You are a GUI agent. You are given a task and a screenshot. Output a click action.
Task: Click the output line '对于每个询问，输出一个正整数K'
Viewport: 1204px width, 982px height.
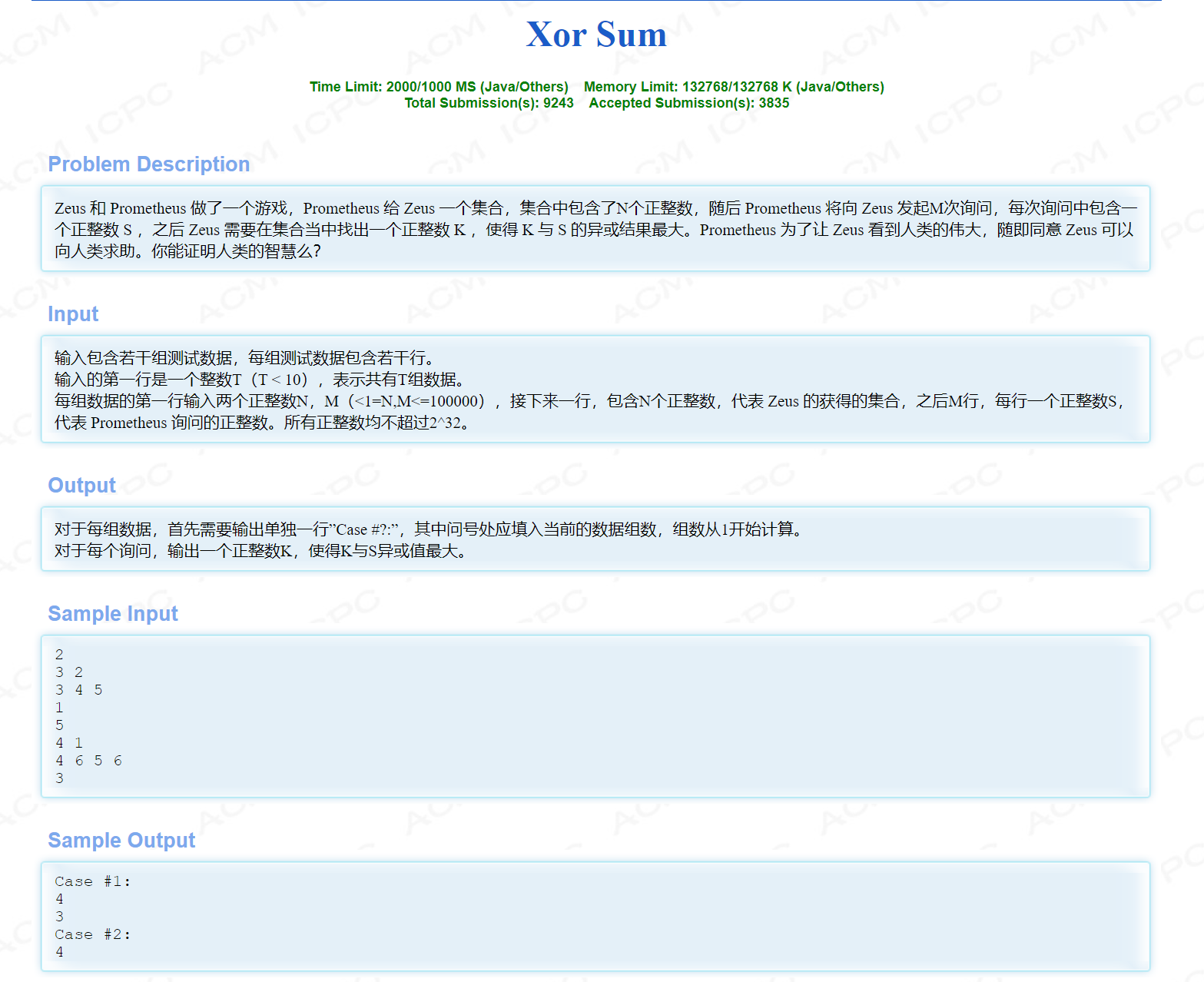(x=260, y=551)
